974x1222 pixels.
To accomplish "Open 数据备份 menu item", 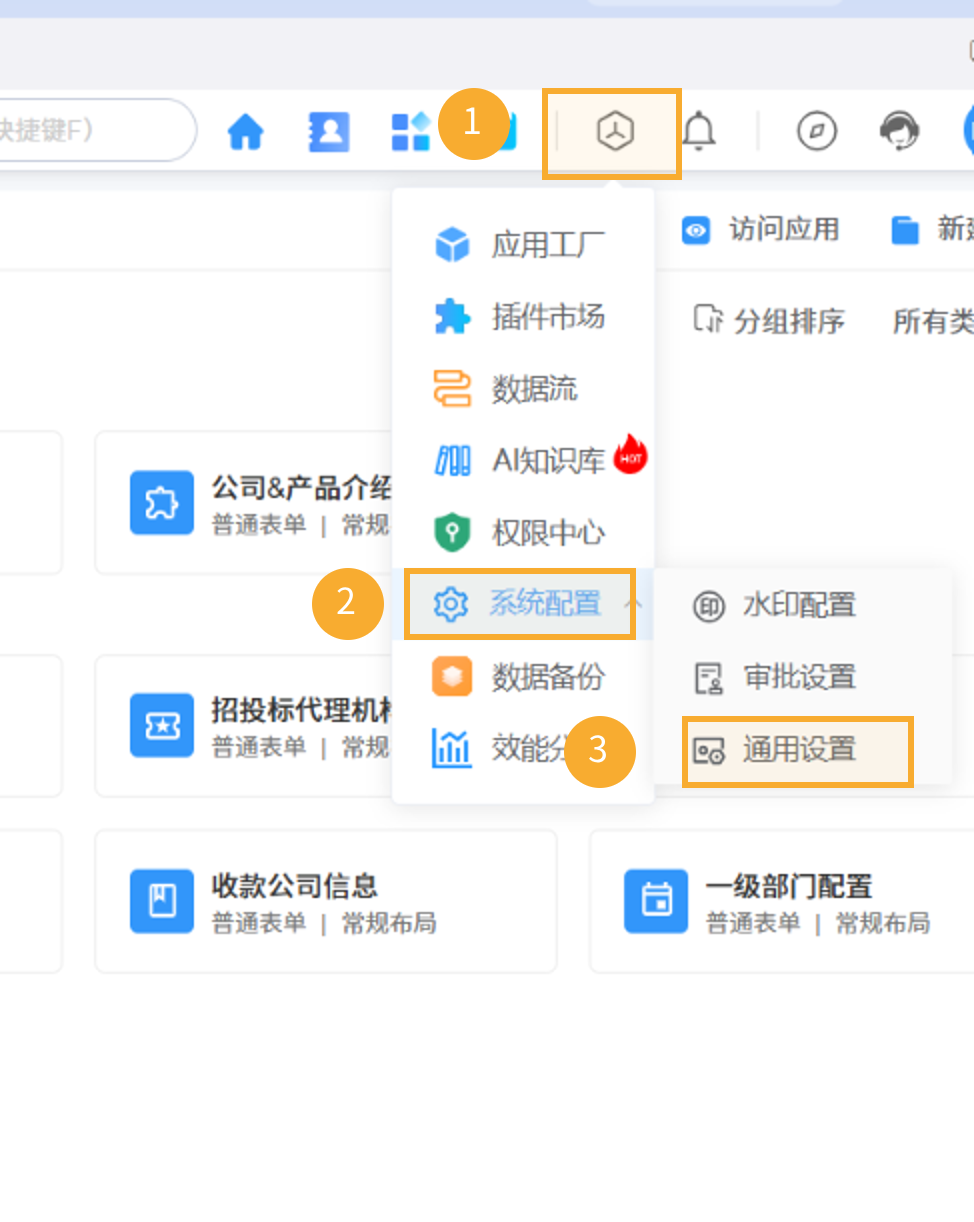I will (523, 677).
